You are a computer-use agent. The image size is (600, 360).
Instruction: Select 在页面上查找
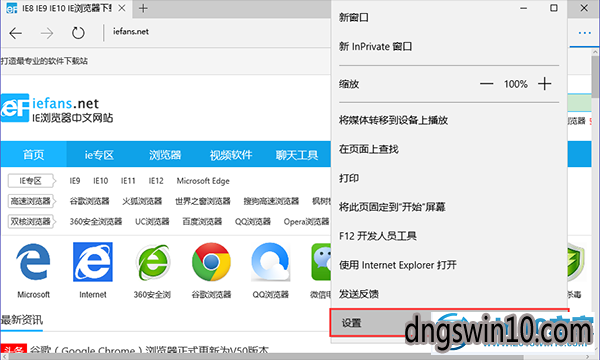tap(449, 149)
